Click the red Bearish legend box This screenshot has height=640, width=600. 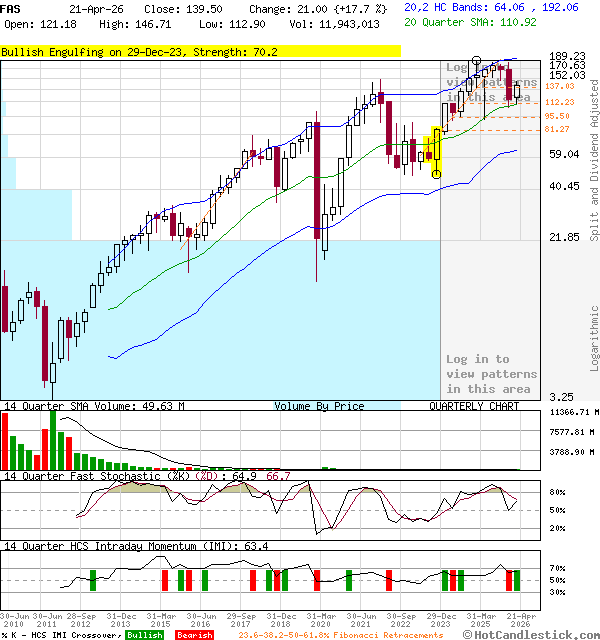point(193,635)
